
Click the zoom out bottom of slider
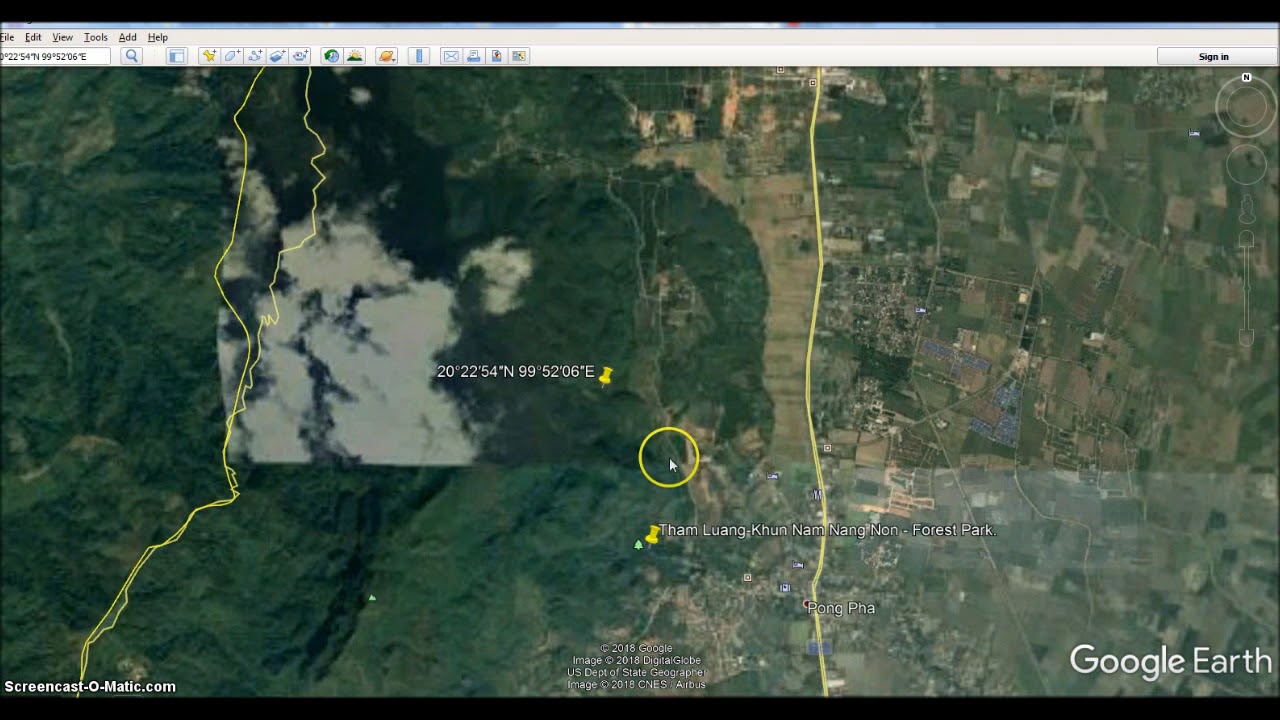click(1247, 338)
